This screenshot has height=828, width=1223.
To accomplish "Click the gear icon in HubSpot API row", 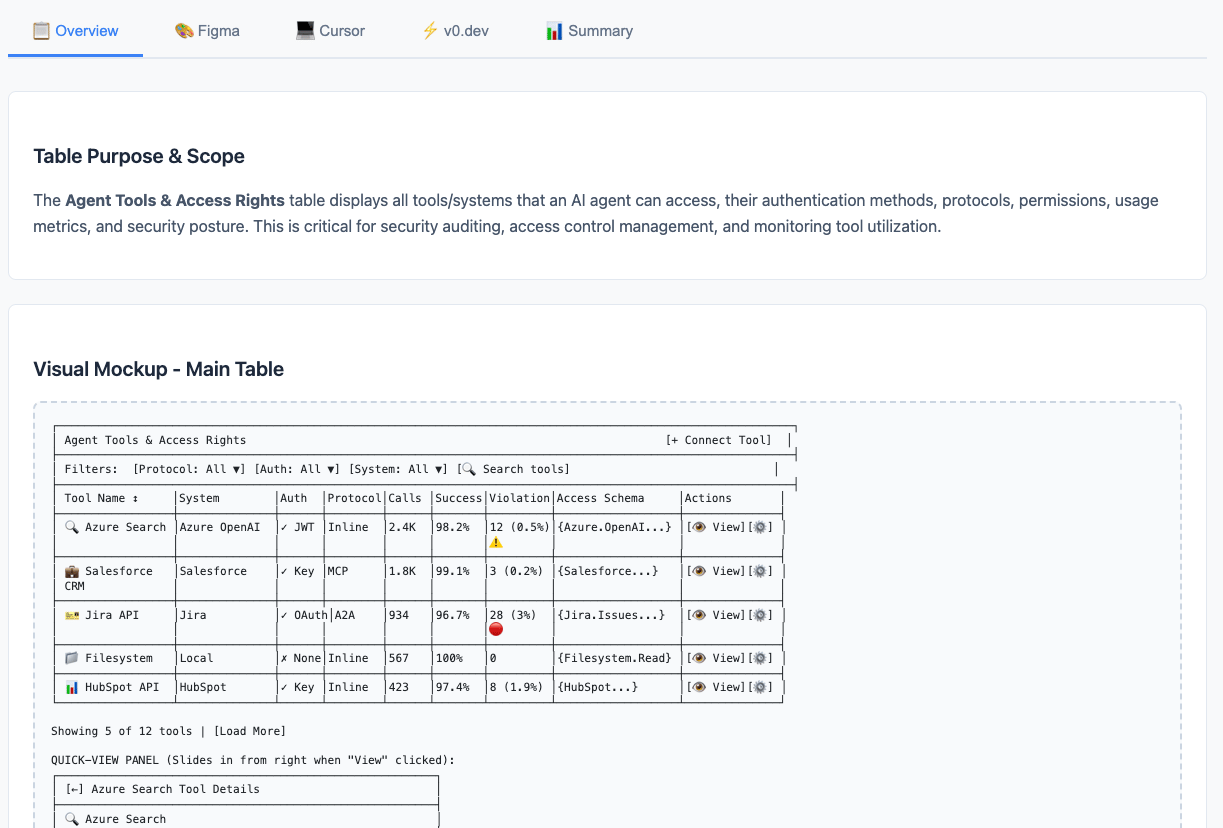I will (x=759, y=687).
